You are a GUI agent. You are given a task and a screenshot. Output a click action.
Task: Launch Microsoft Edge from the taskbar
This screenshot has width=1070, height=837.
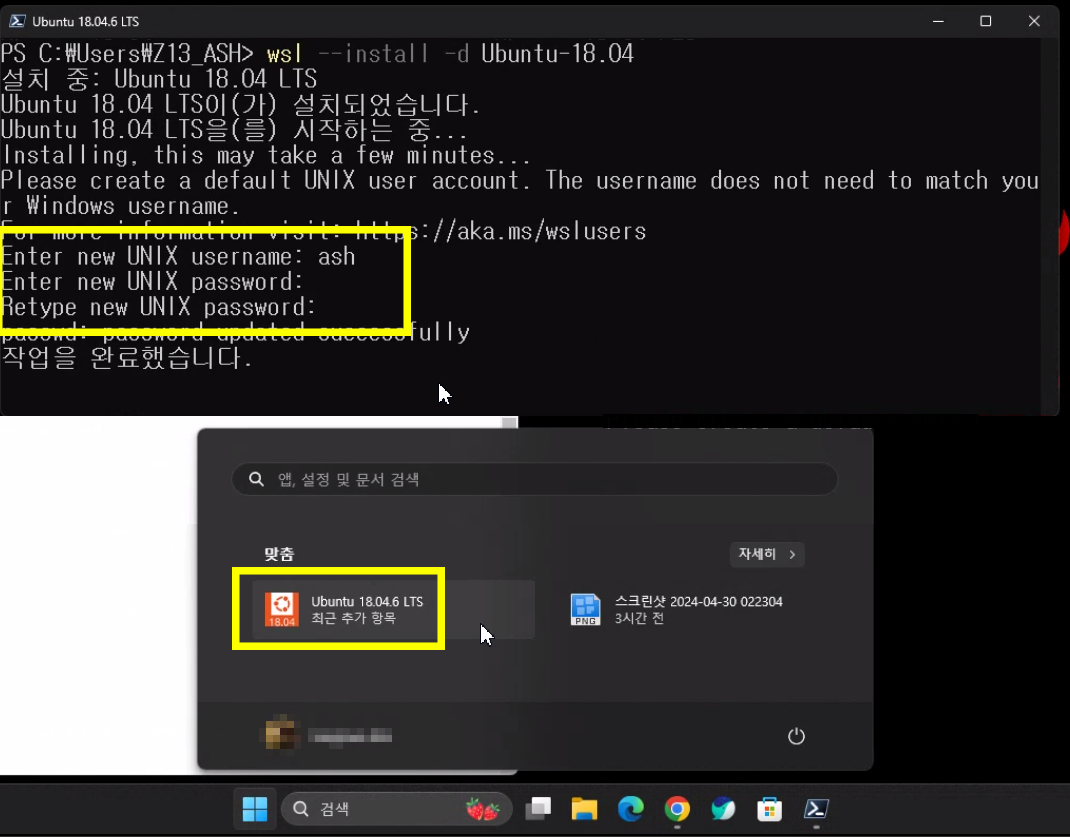[x=631, y=809]
